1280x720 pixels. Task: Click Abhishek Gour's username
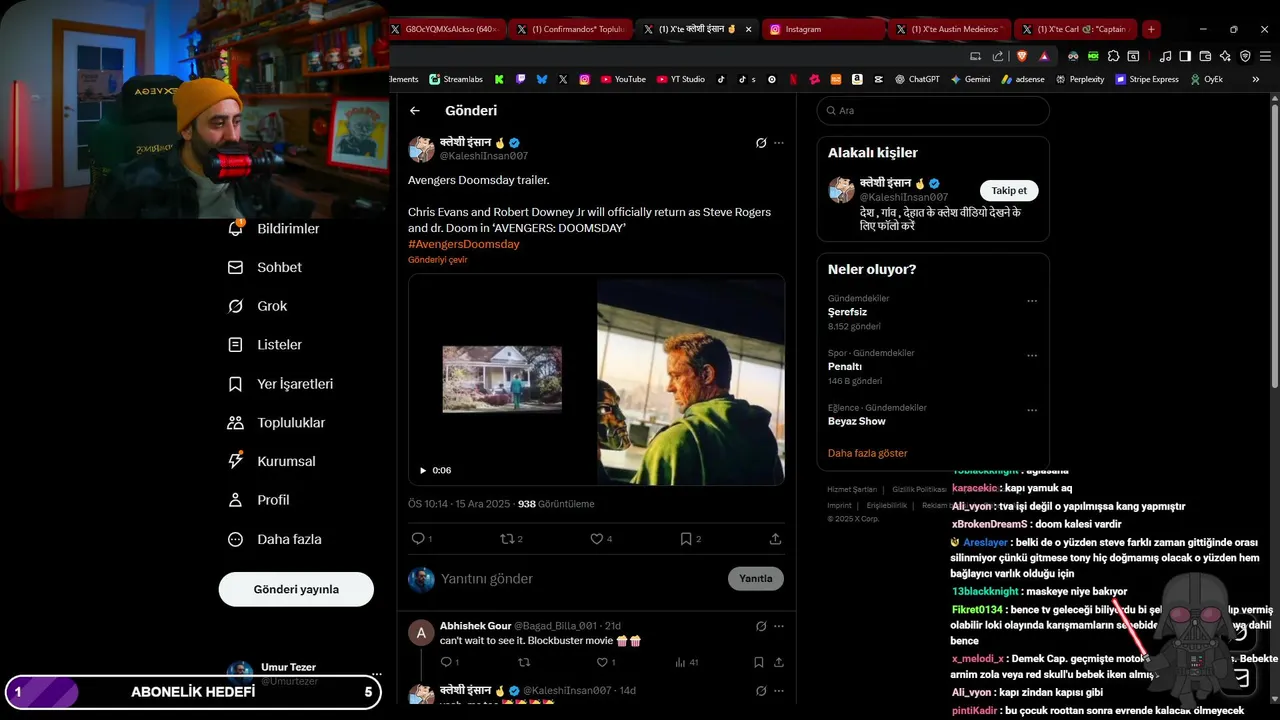(475, 626)
